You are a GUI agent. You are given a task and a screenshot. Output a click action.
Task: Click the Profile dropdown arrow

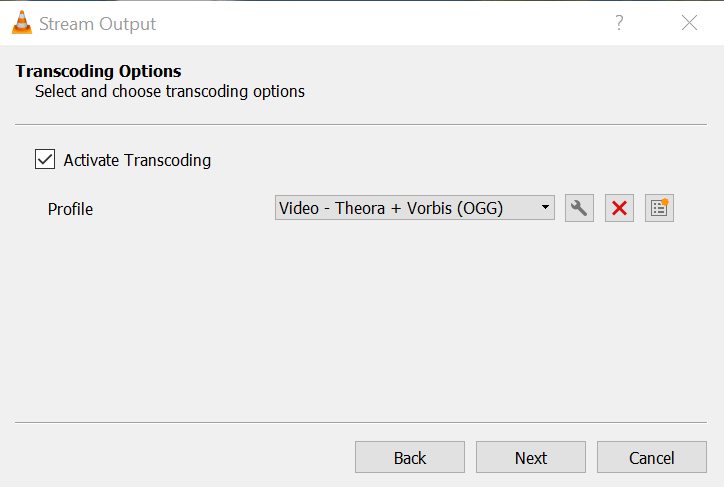545,208
